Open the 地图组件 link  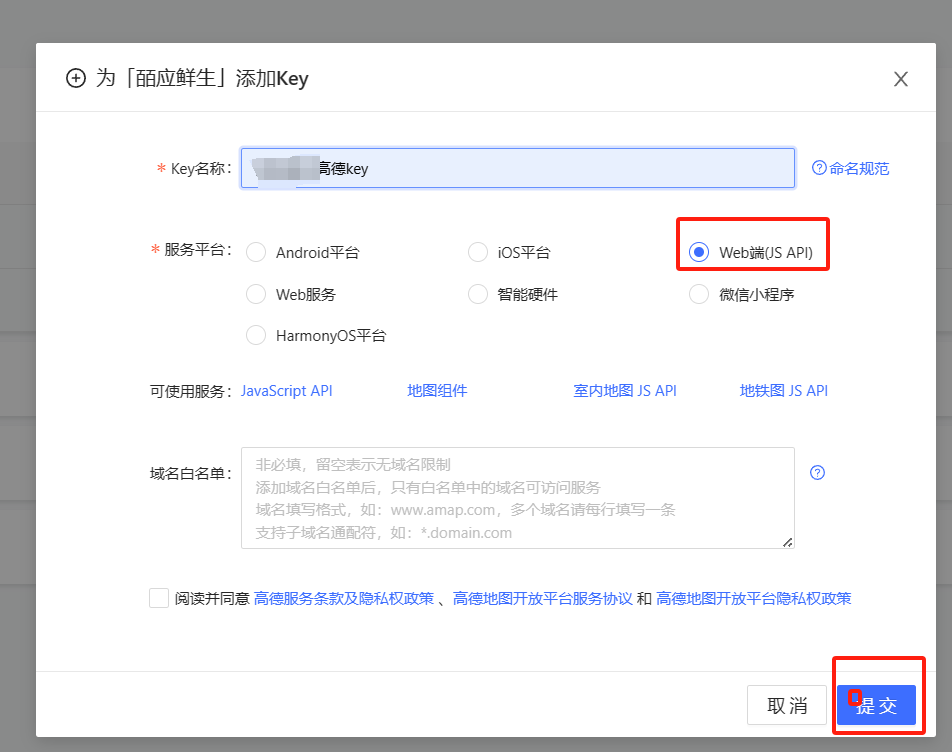coord(437,391)
